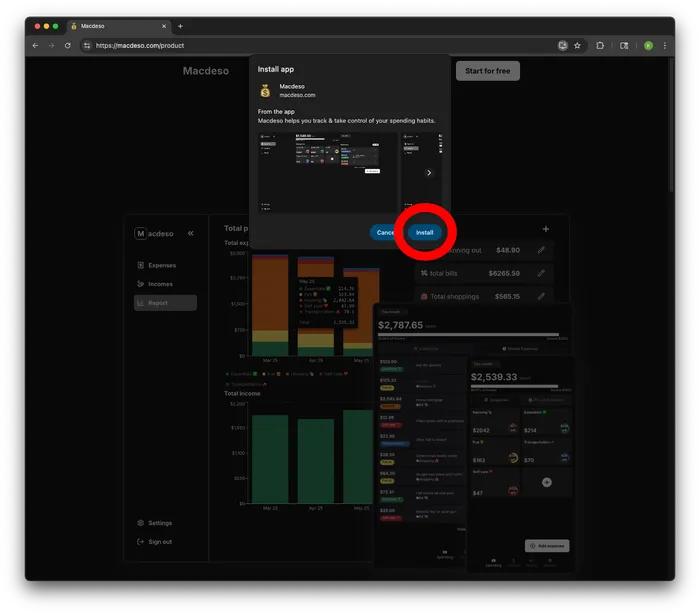Click the $47 Self care category card
This screenshot has height=614, width=700.
click(495, 482)
